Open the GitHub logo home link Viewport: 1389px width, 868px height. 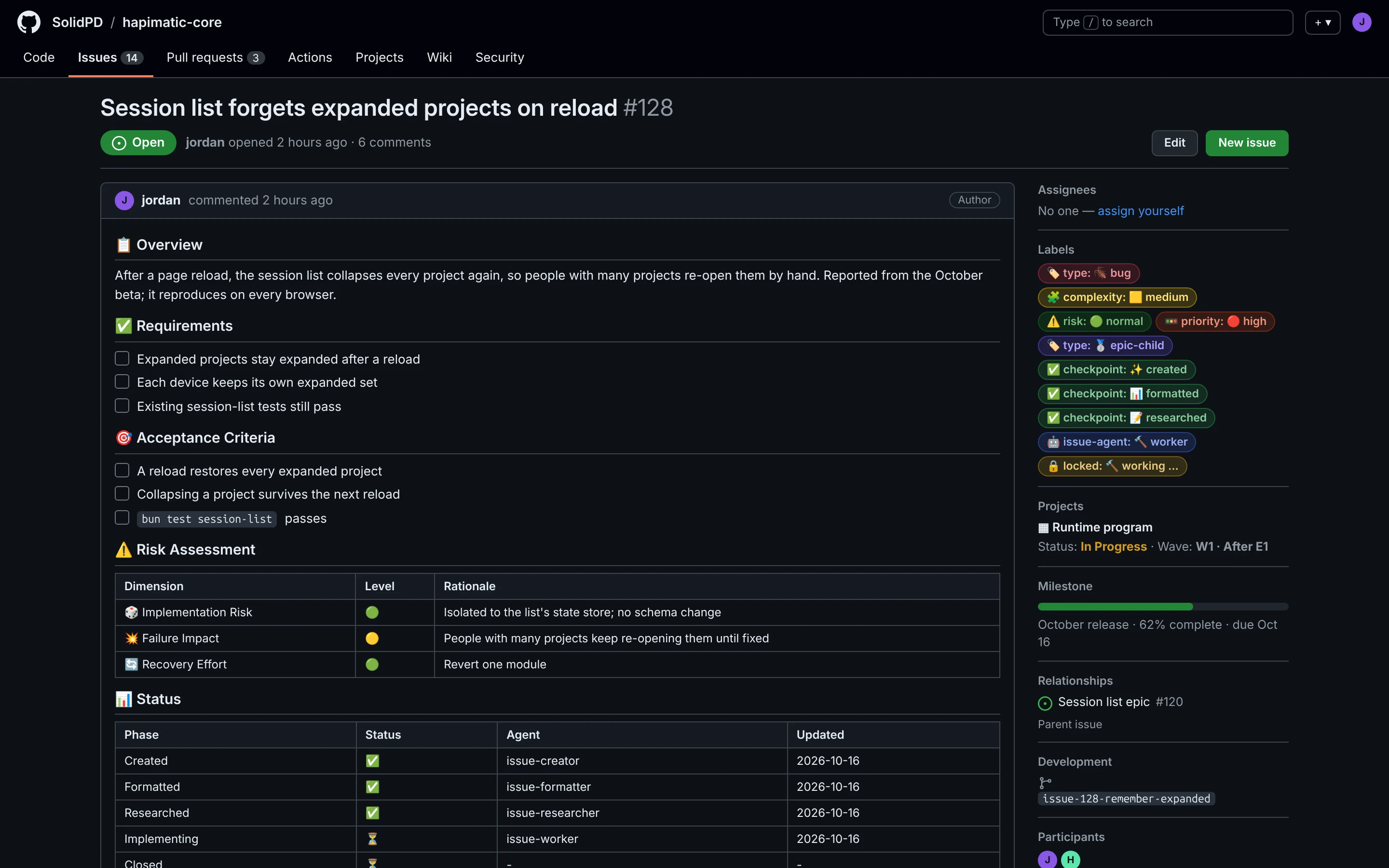pos(29,22)
